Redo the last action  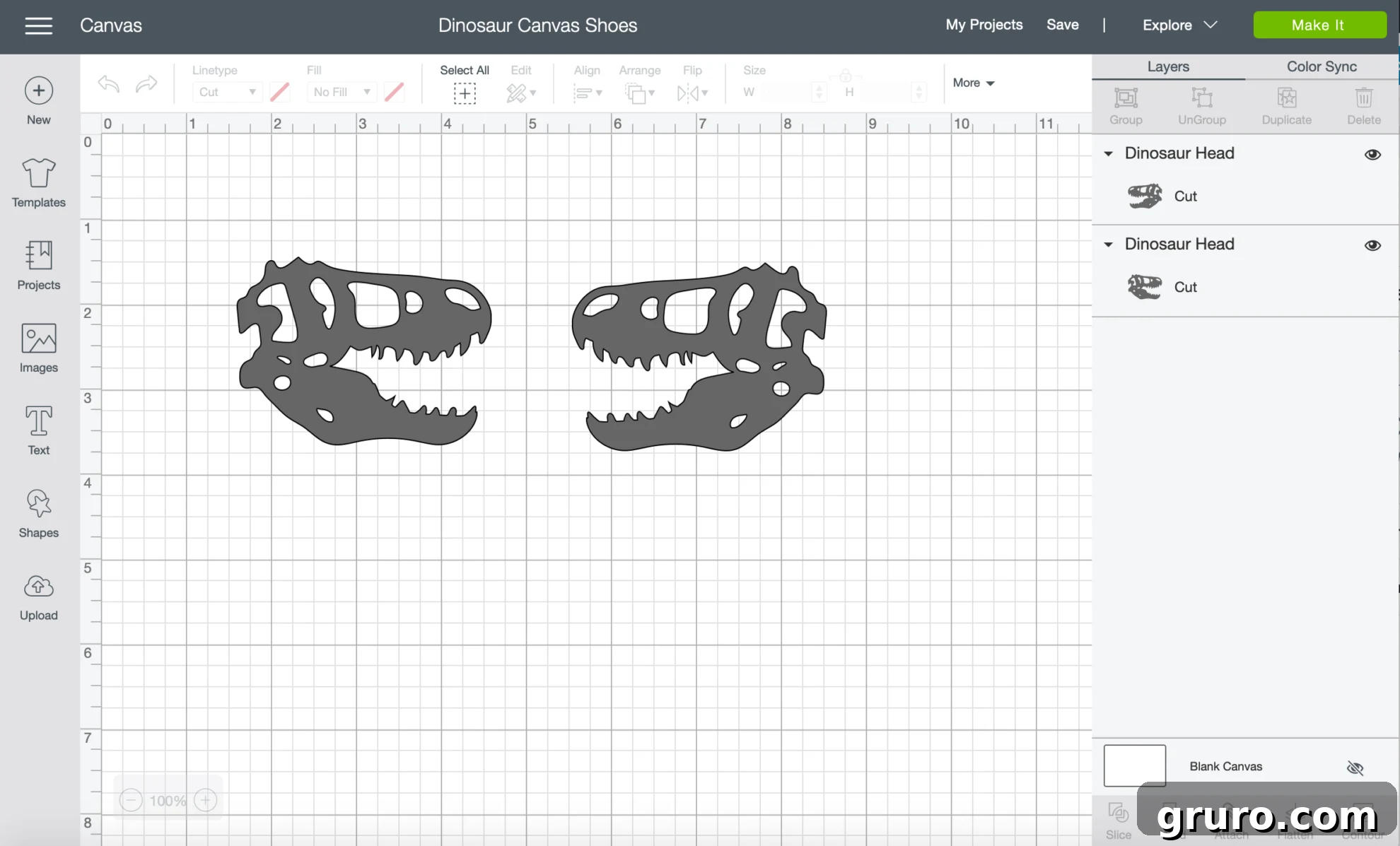tap(146, 84)
